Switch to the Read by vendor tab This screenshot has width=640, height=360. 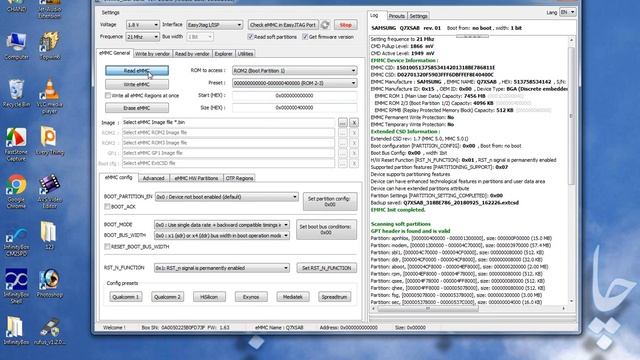192,54
